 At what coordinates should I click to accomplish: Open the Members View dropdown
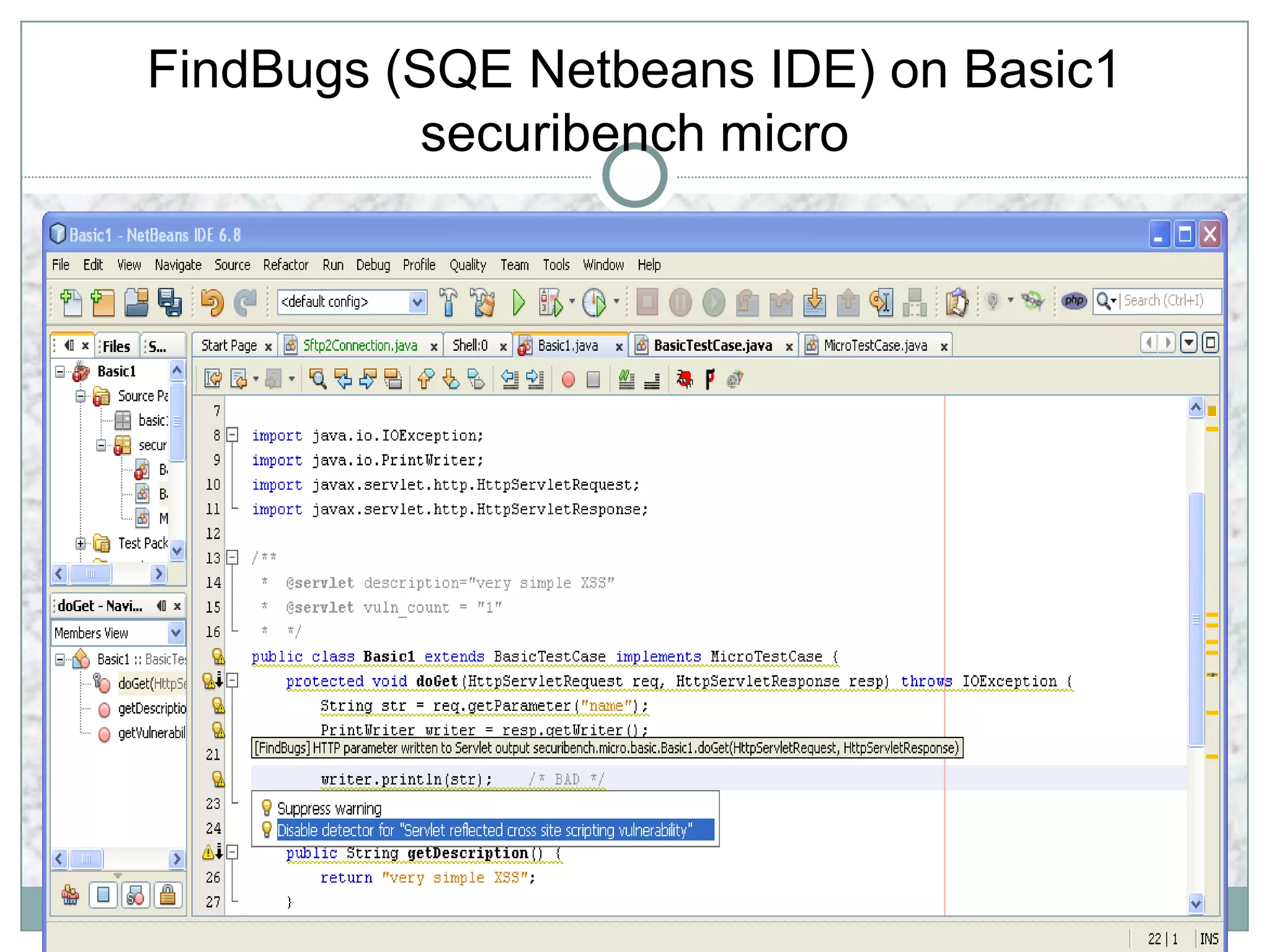175,633
